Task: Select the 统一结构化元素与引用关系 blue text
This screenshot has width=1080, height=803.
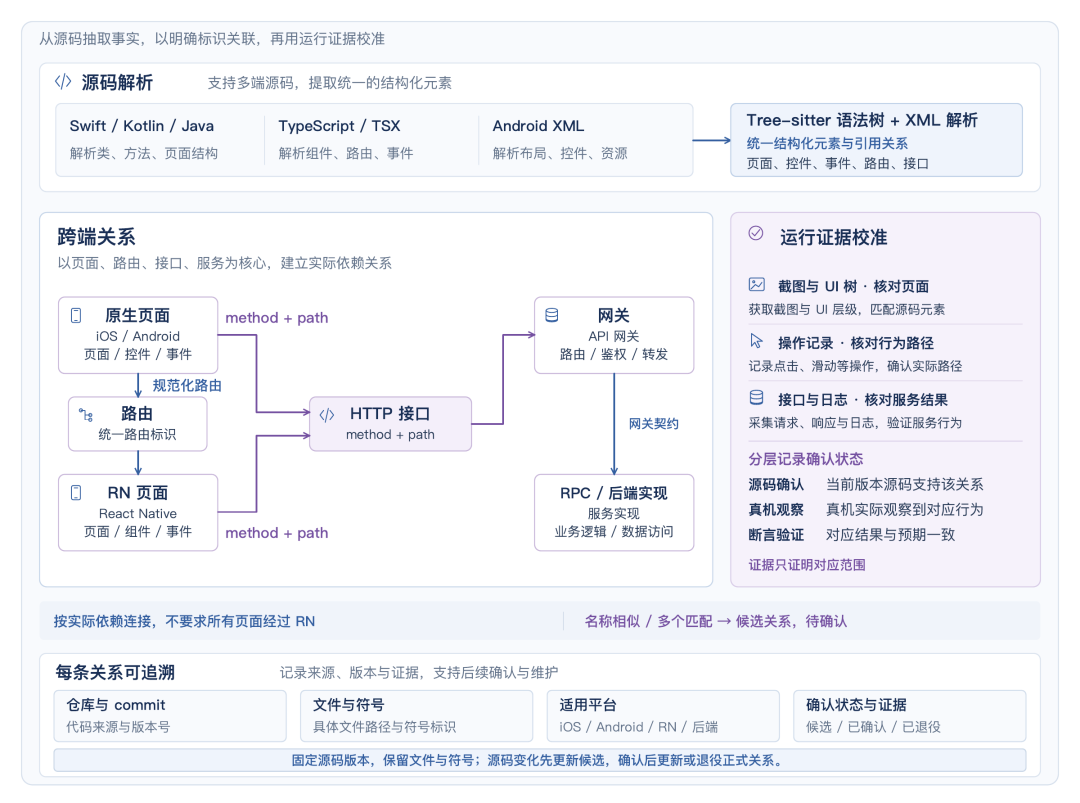Action: [x=827, y=143]
